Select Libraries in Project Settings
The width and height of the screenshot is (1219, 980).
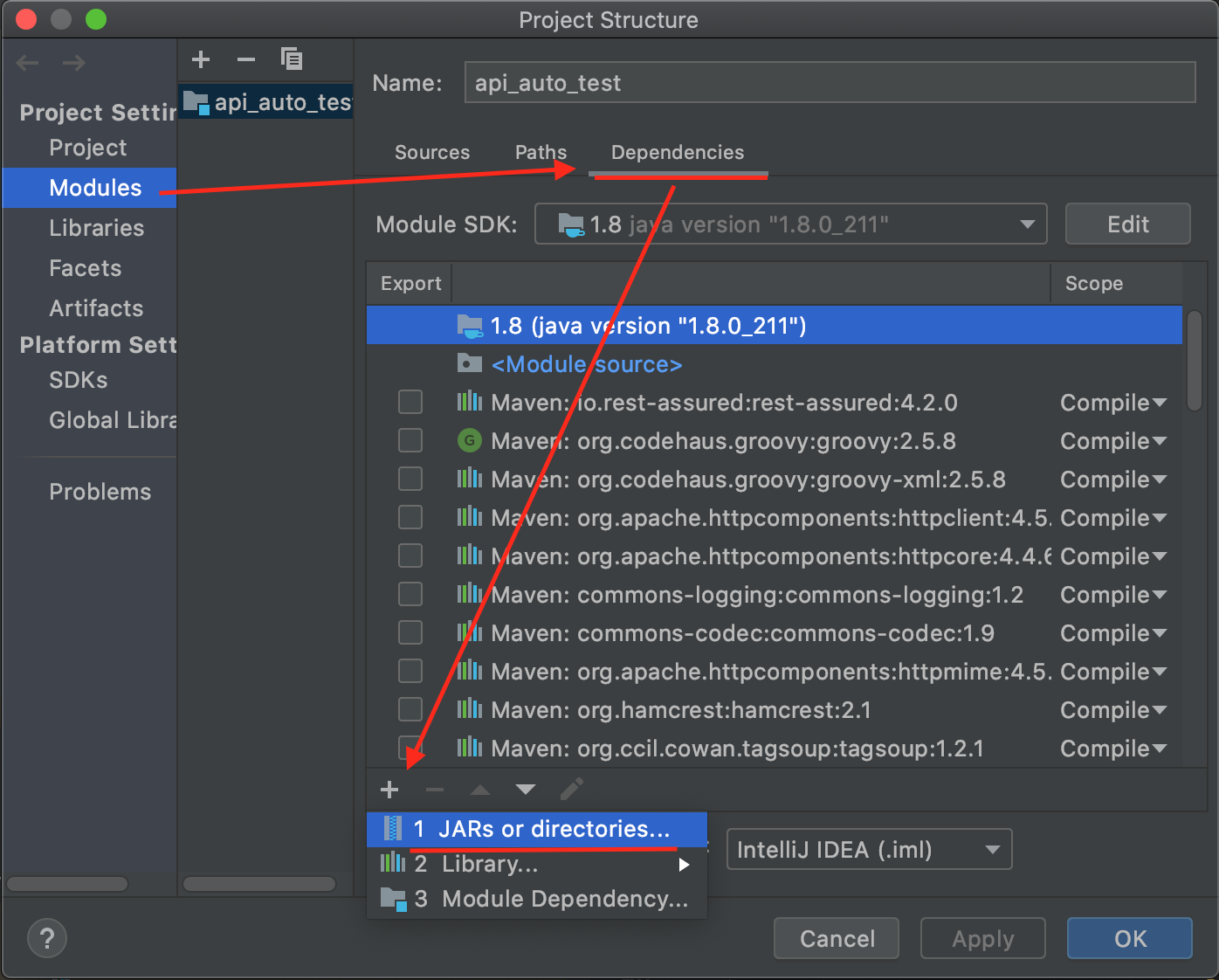(97, 228)
